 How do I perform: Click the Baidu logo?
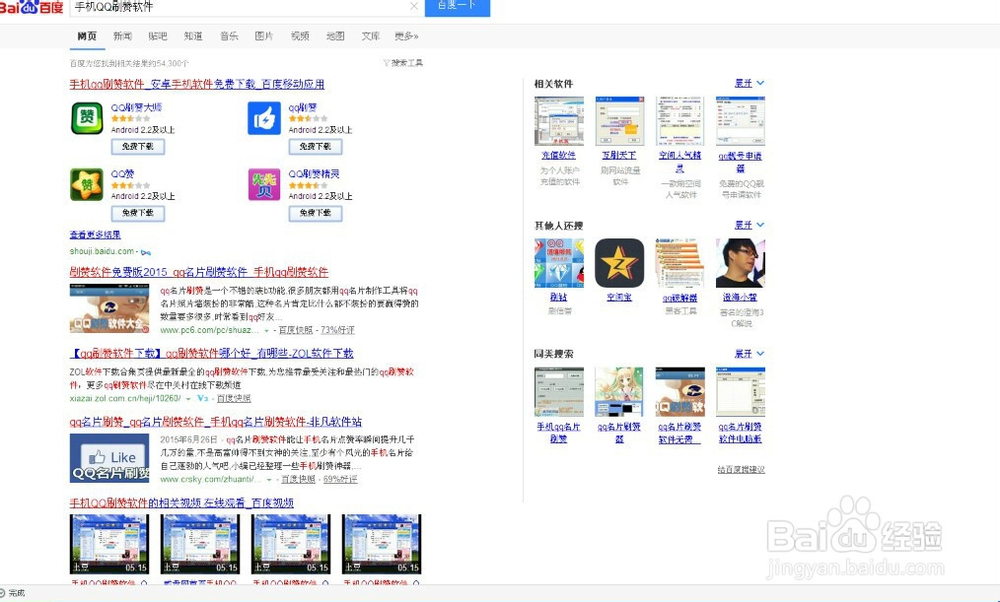(32, 7)
